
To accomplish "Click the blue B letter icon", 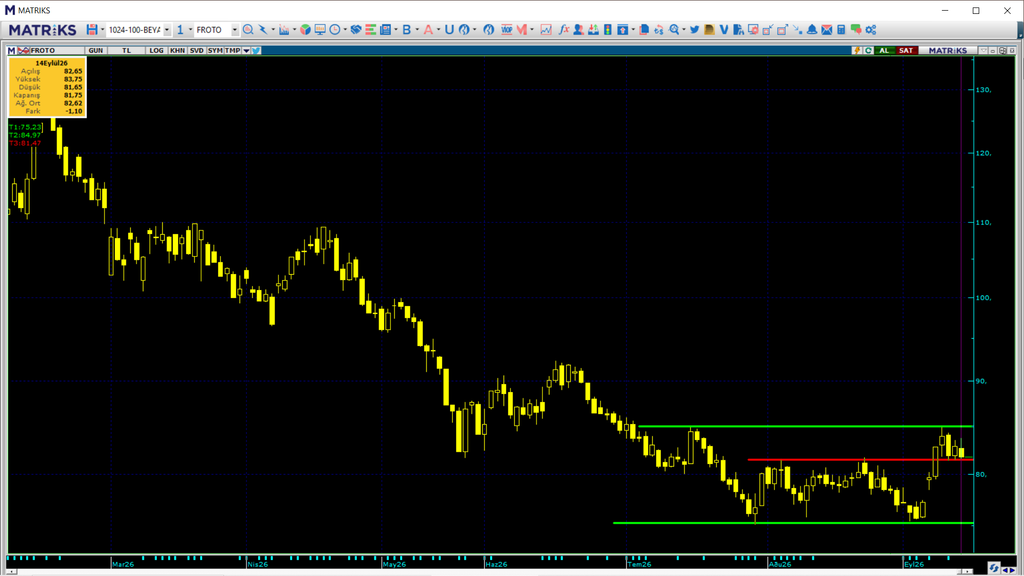I will click(406, 30).
